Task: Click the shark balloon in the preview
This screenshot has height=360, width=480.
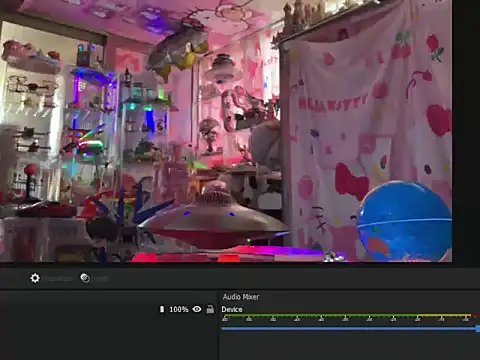Action: 178,50
